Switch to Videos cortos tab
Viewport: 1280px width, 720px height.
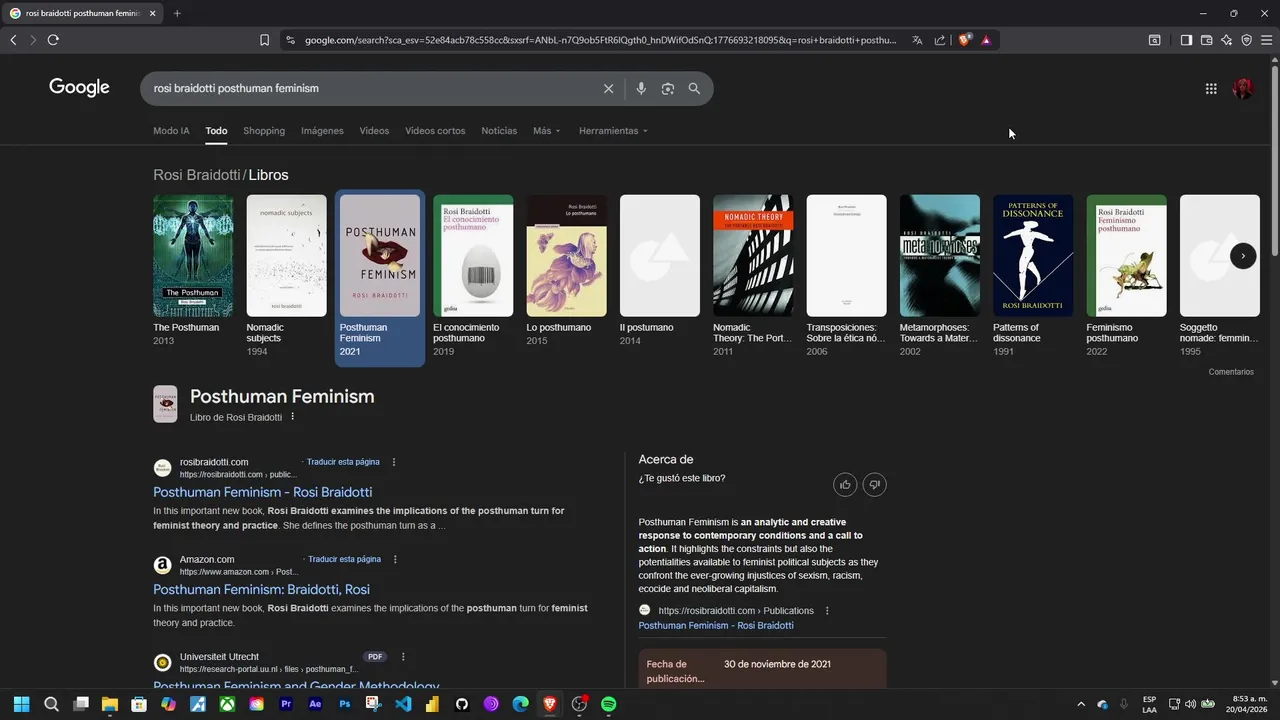[x=435, y=131]
